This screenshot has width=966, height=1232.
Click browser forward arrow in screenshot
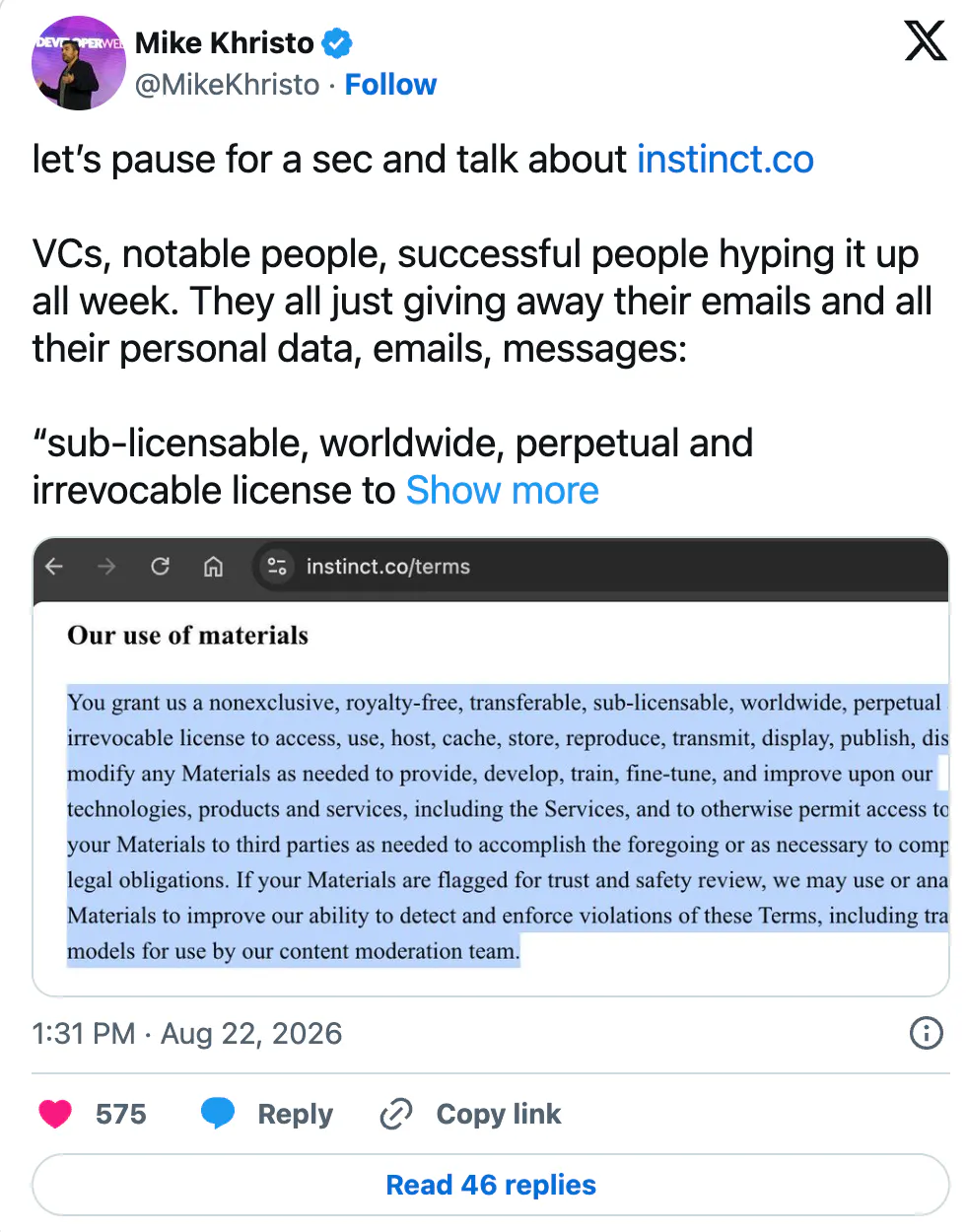[106, 567]
